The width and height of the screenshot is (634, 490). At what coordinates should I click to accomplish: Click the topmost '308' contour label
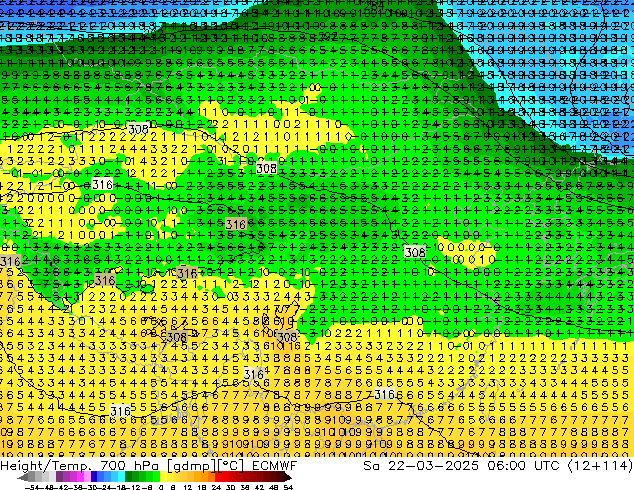(x=138, y=129)
